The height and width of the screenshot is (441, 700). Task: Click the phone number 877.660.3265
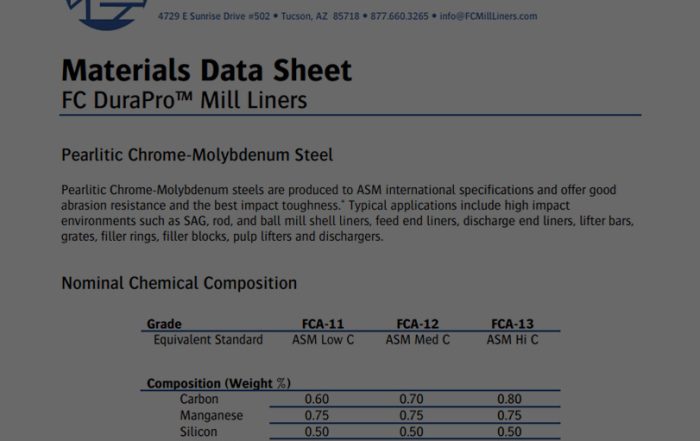399,17
